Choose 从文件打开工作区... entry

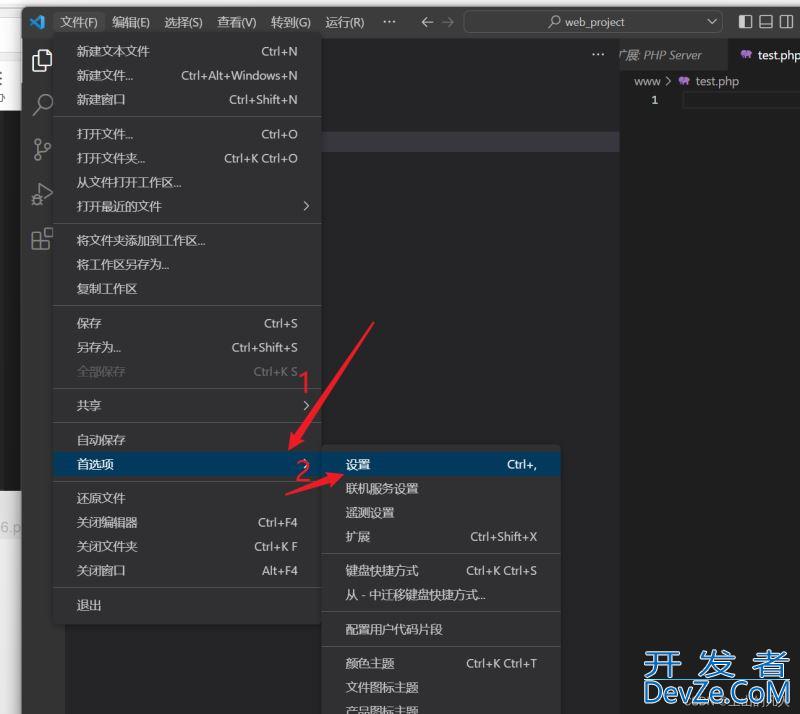pyautogui.click(x=187, y=182)
